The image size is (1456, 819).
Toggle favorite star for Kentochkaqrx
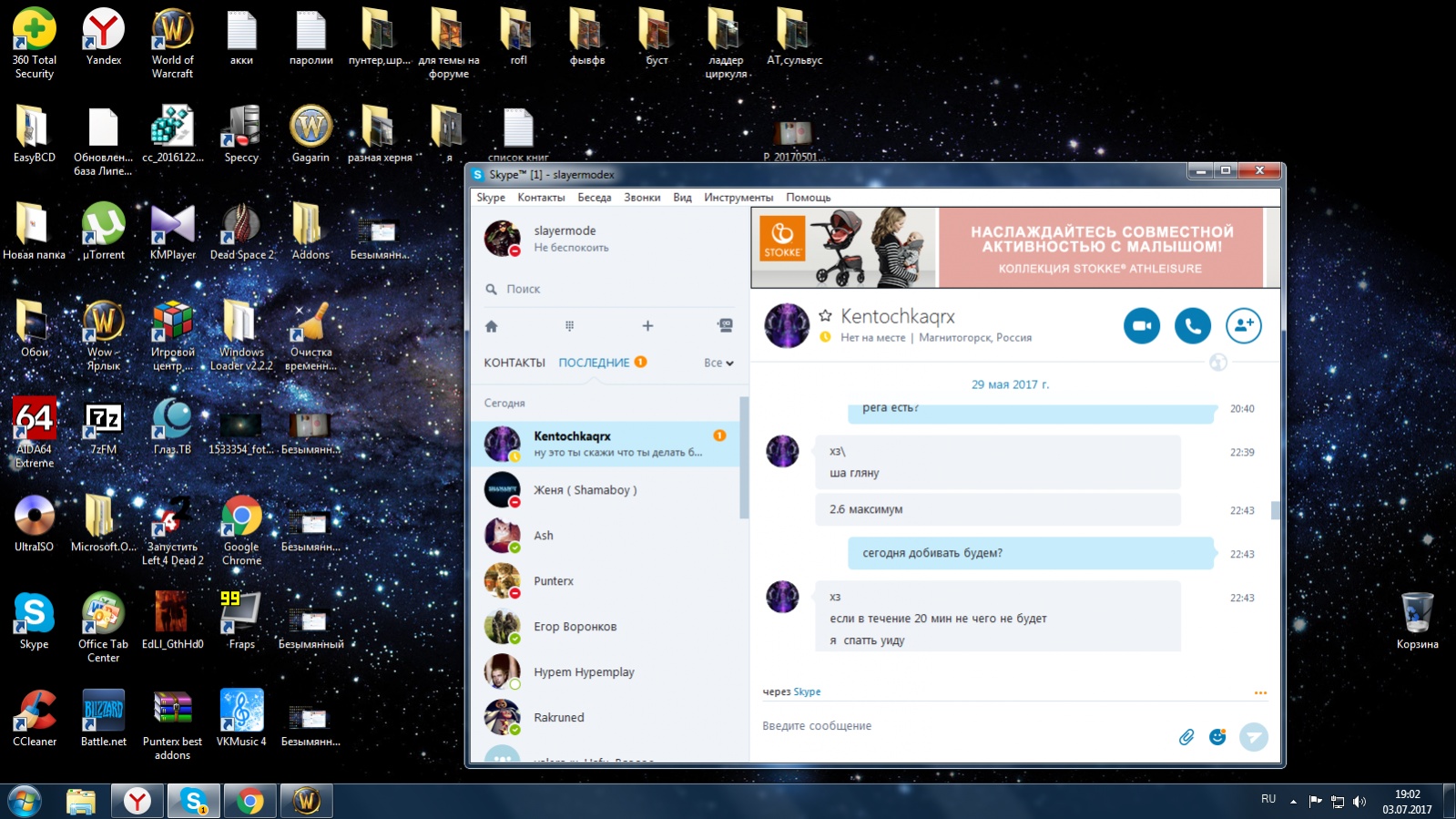[825, 316]
